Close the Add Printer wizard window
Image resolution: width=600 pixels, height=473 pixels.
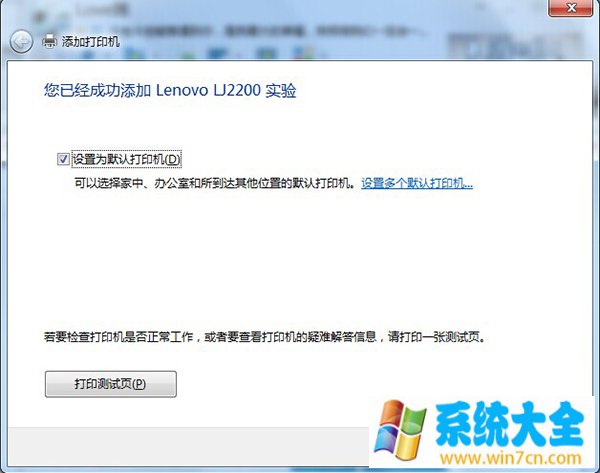[x=571, y=8]
